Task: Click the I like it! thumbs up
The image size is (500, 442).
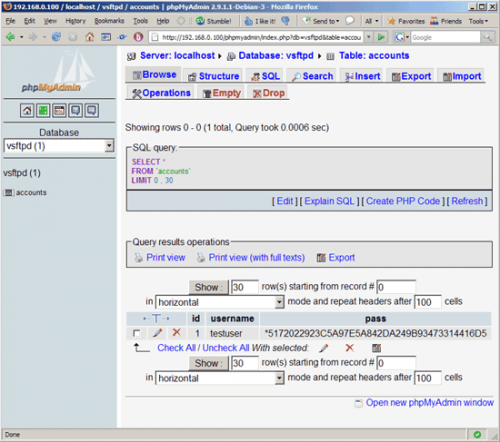Action: (x=260, y=21)
